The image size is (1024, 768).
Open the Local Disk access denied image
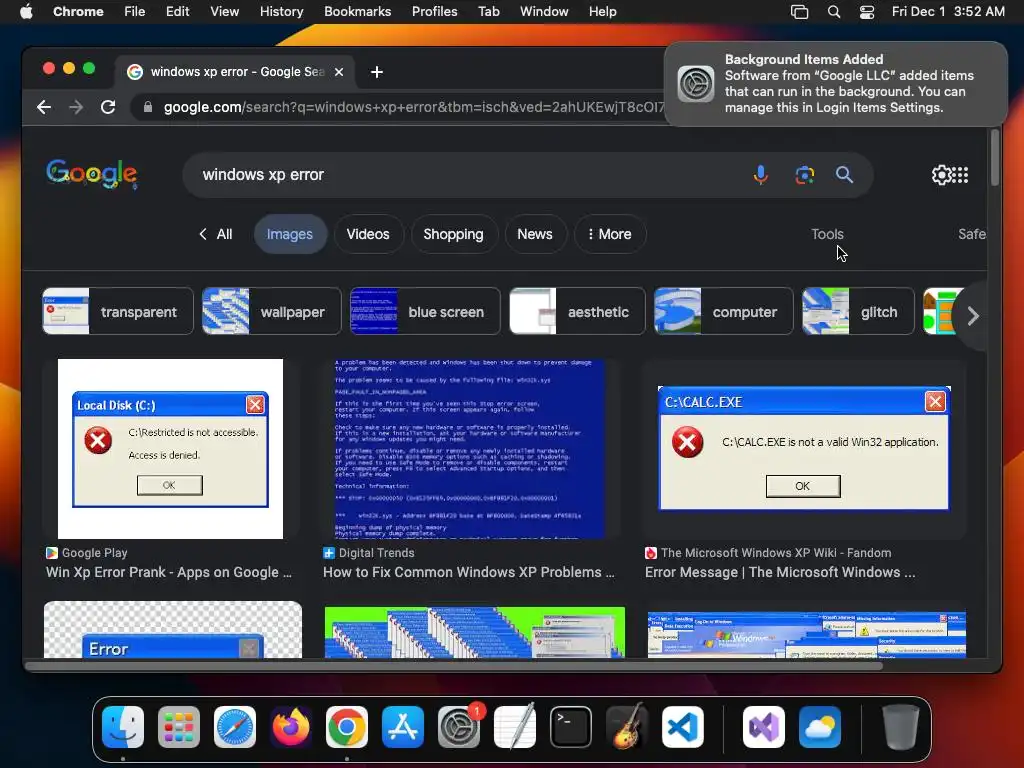[x=170, y=449]
